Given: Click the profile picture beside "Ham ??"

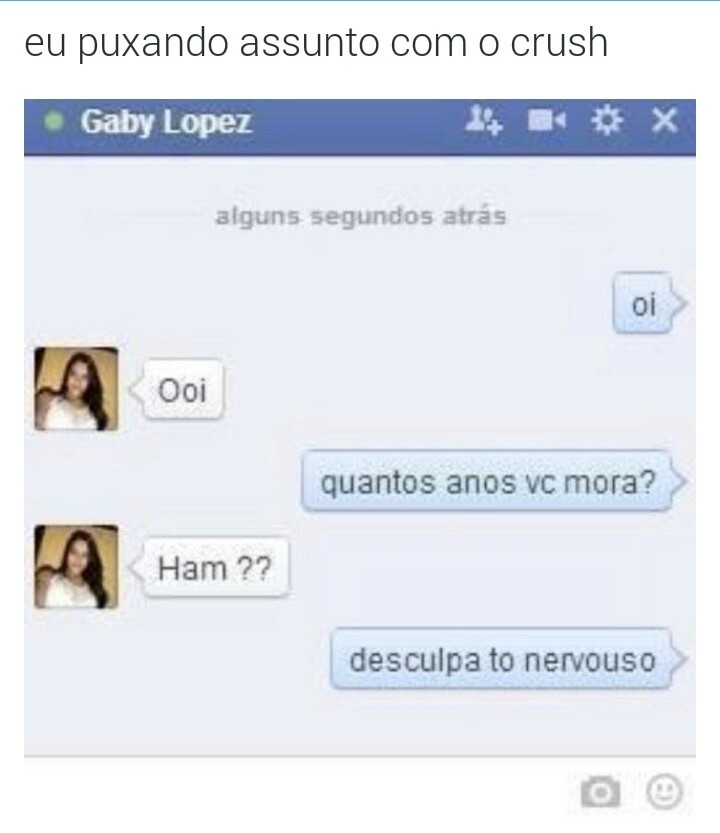Looking at the screenshot, I should click(76, 566).
